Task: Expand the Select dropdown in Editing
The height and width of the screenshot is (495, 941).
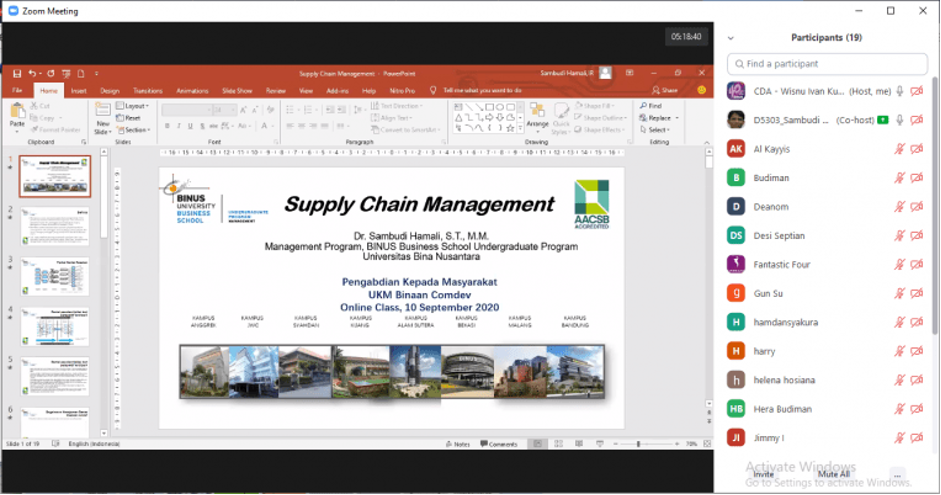Action: (657, 130)
